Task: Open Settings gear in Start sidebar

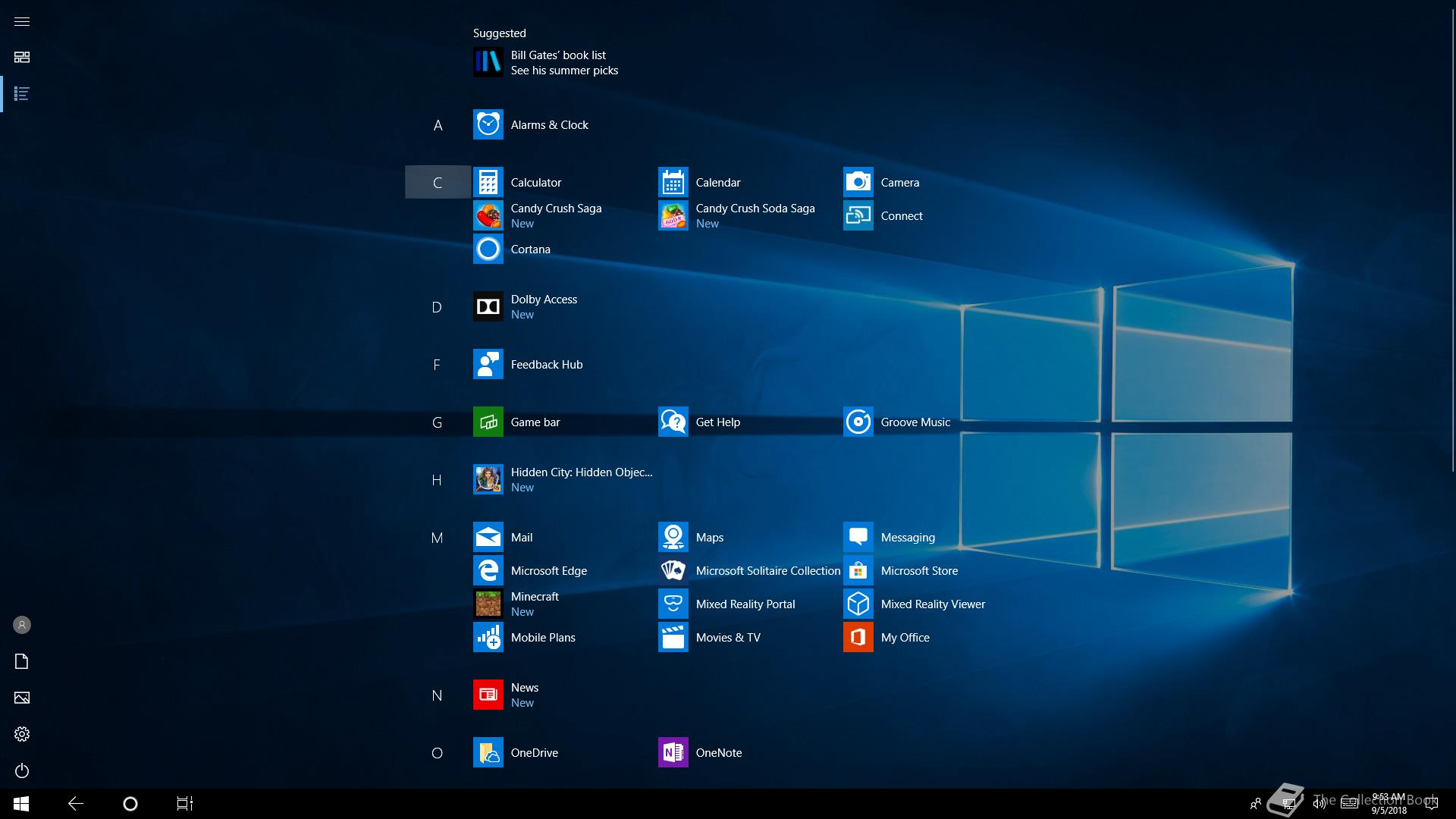Action: (x=22, y=734)
